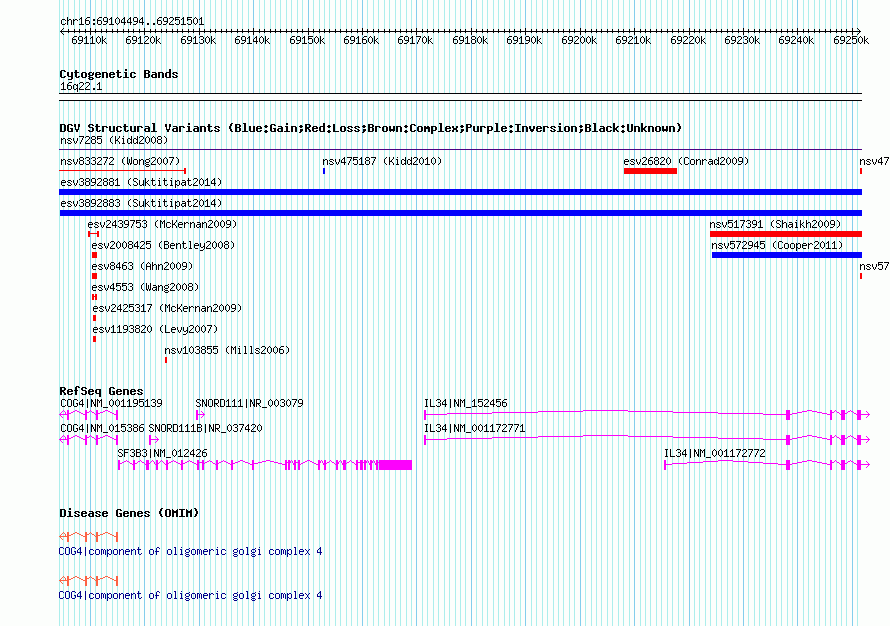The width and height of the screenshot is (890, 626).
Task: Click the esv2008425 red marker
Action: (94, 255)
